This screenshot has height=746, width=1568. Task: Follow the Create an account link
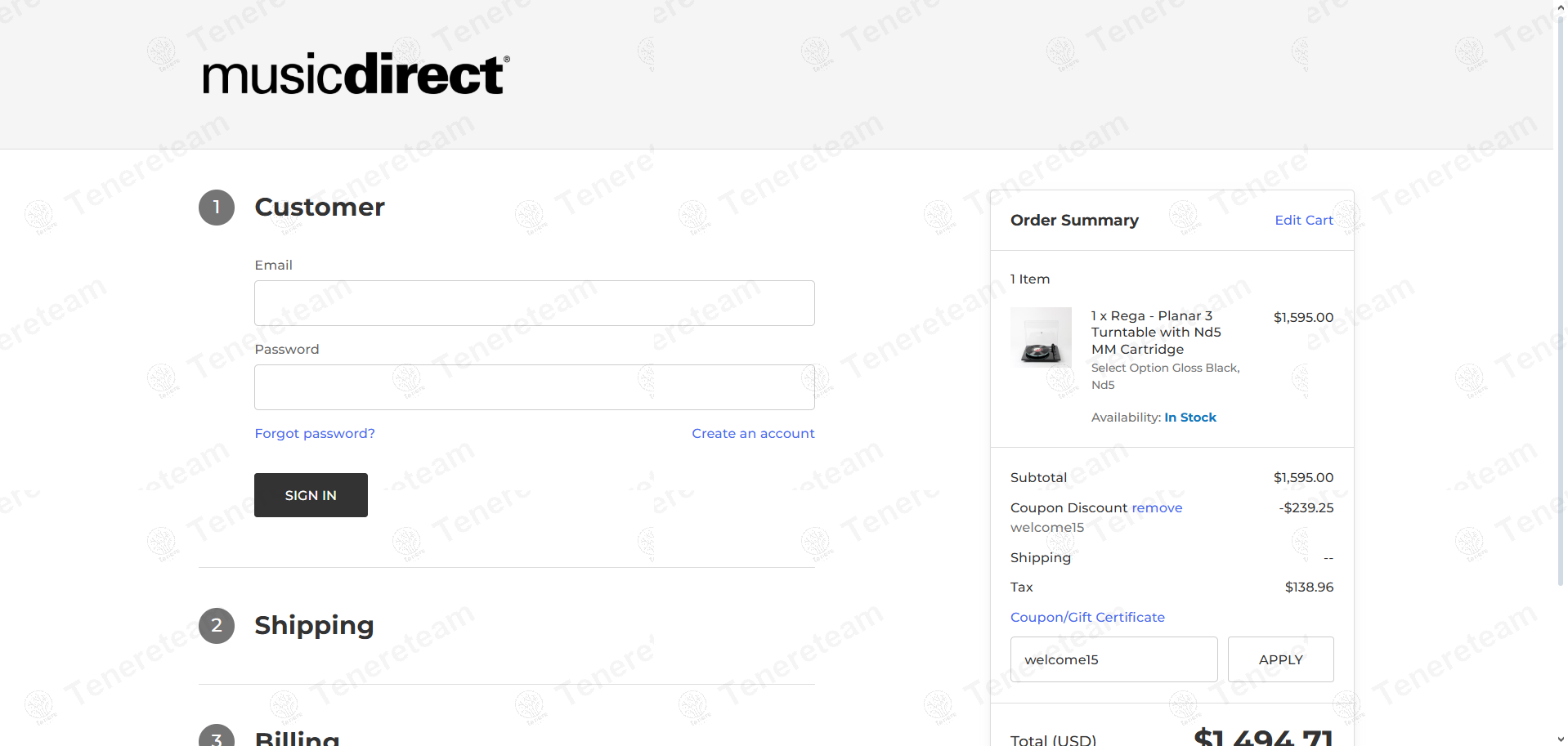[x=753, y=433]
